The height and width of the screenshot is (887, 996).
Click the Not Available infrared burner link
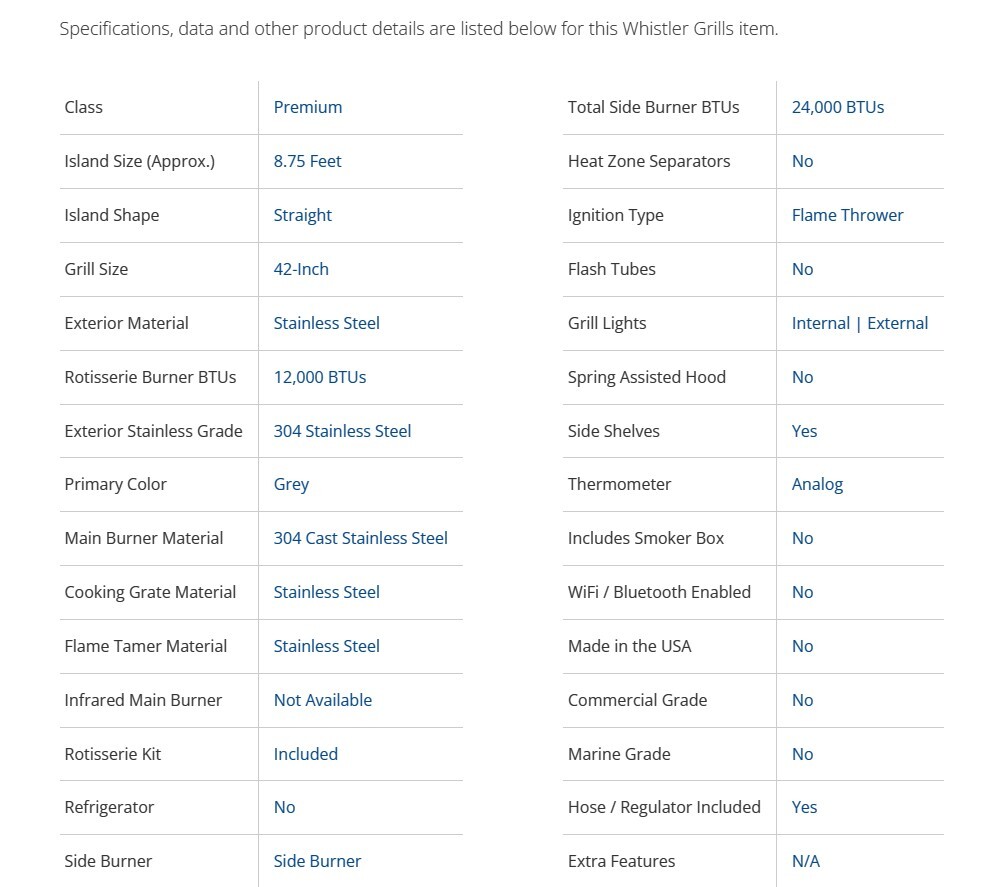[322, 700]
